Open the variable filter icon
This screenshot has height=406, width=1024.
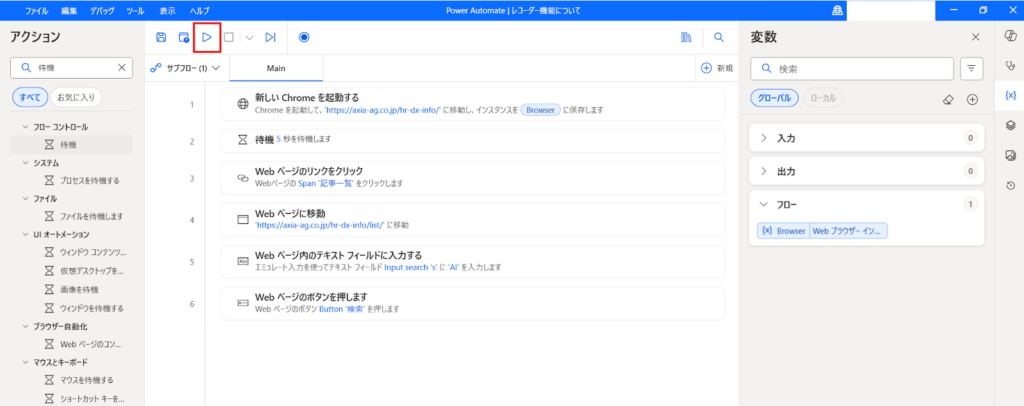pos(971,68)
